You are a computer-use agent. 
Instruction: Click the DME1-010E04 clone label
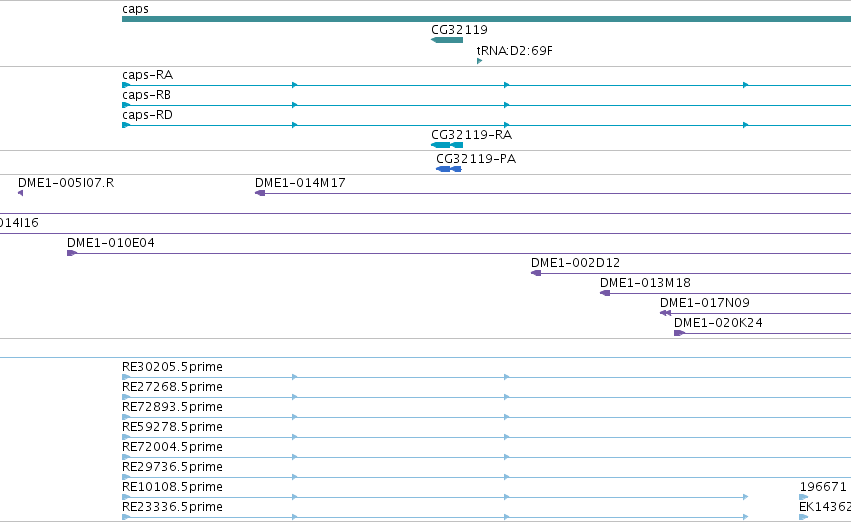pyautogui.click(x=111, y=243)
